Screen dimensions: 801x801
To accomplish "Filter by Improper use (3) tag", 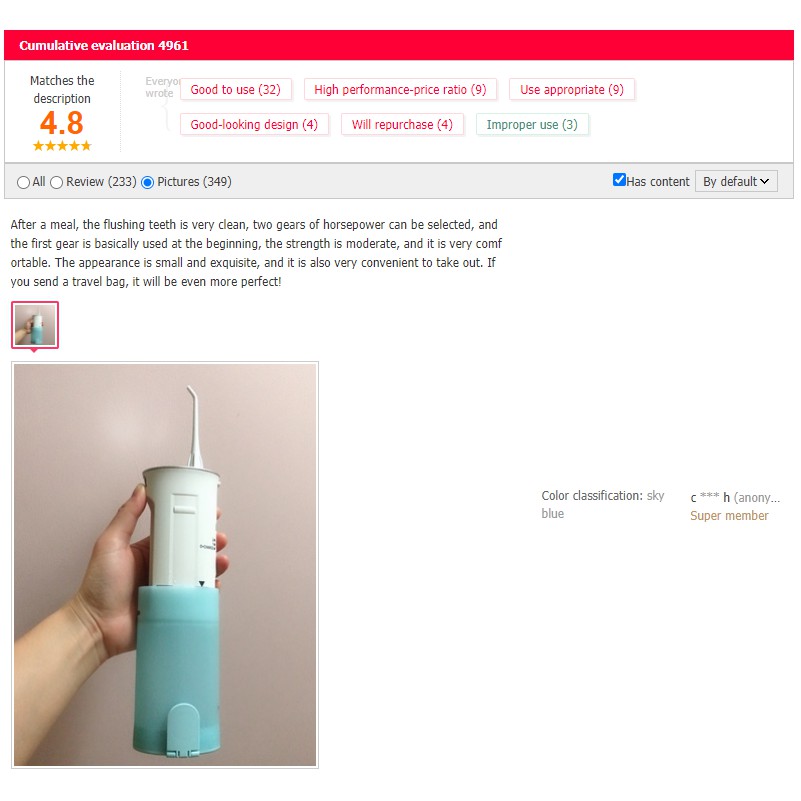I will [x=532, y=125].
